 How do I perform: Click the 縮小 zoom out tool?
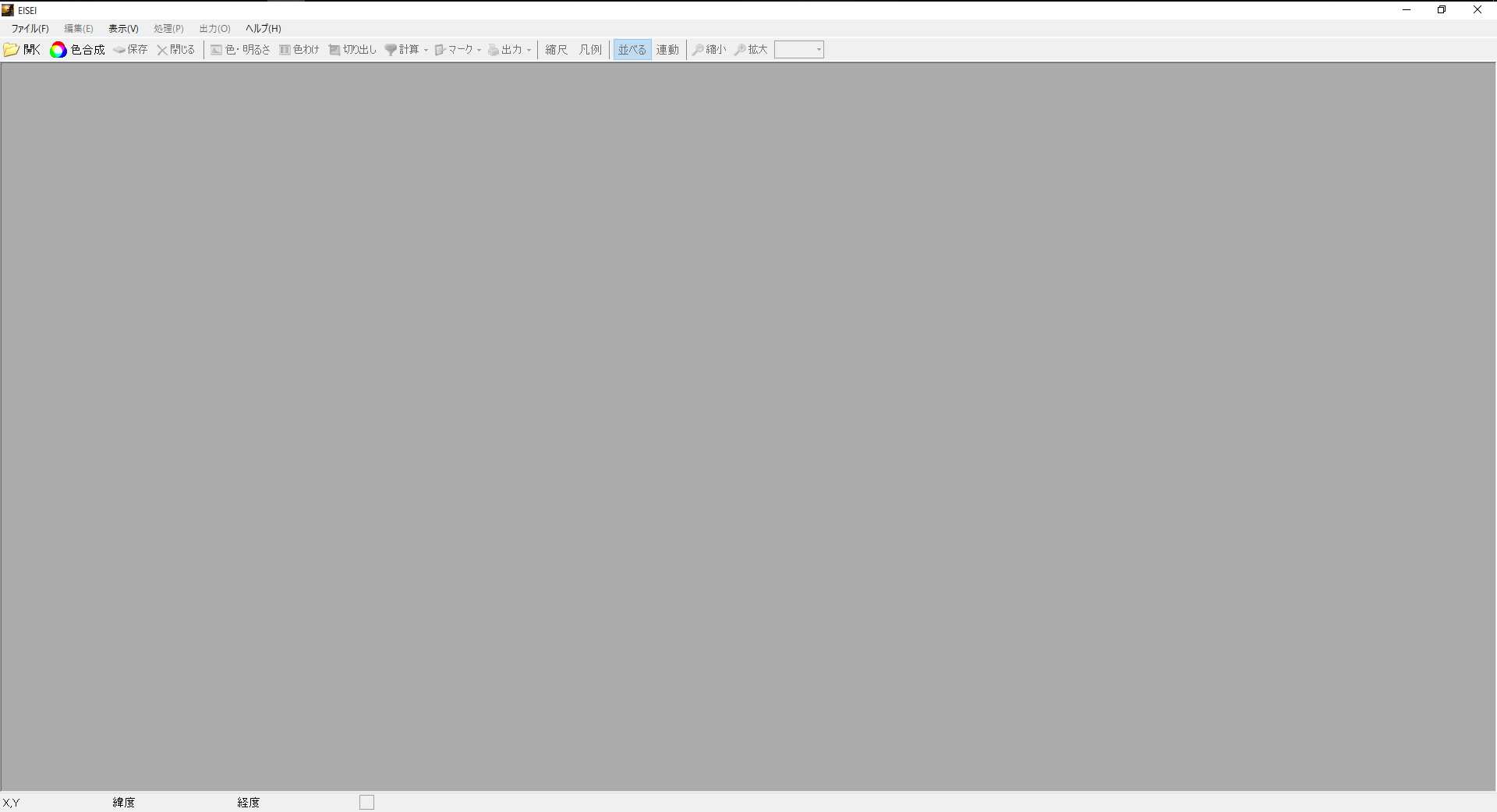[709, 50]
